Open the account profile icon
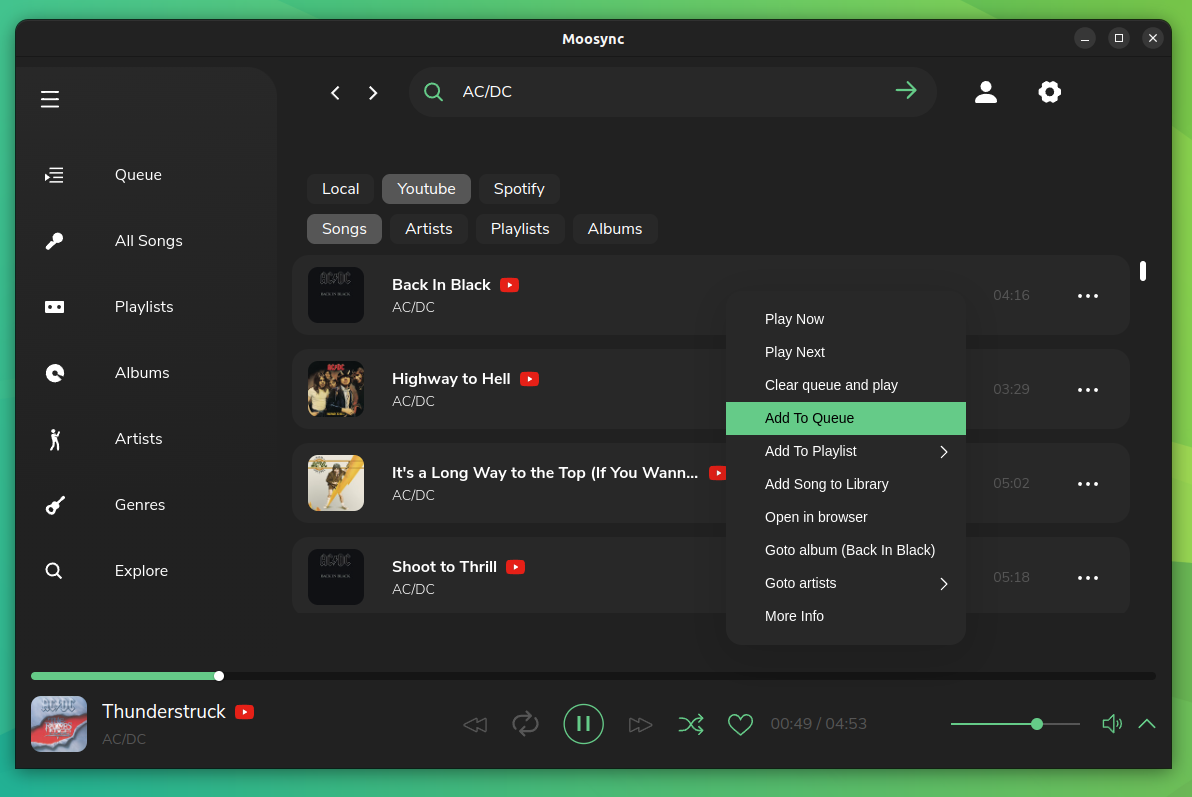The image size is (1192, 797). (x=986, y=91)
